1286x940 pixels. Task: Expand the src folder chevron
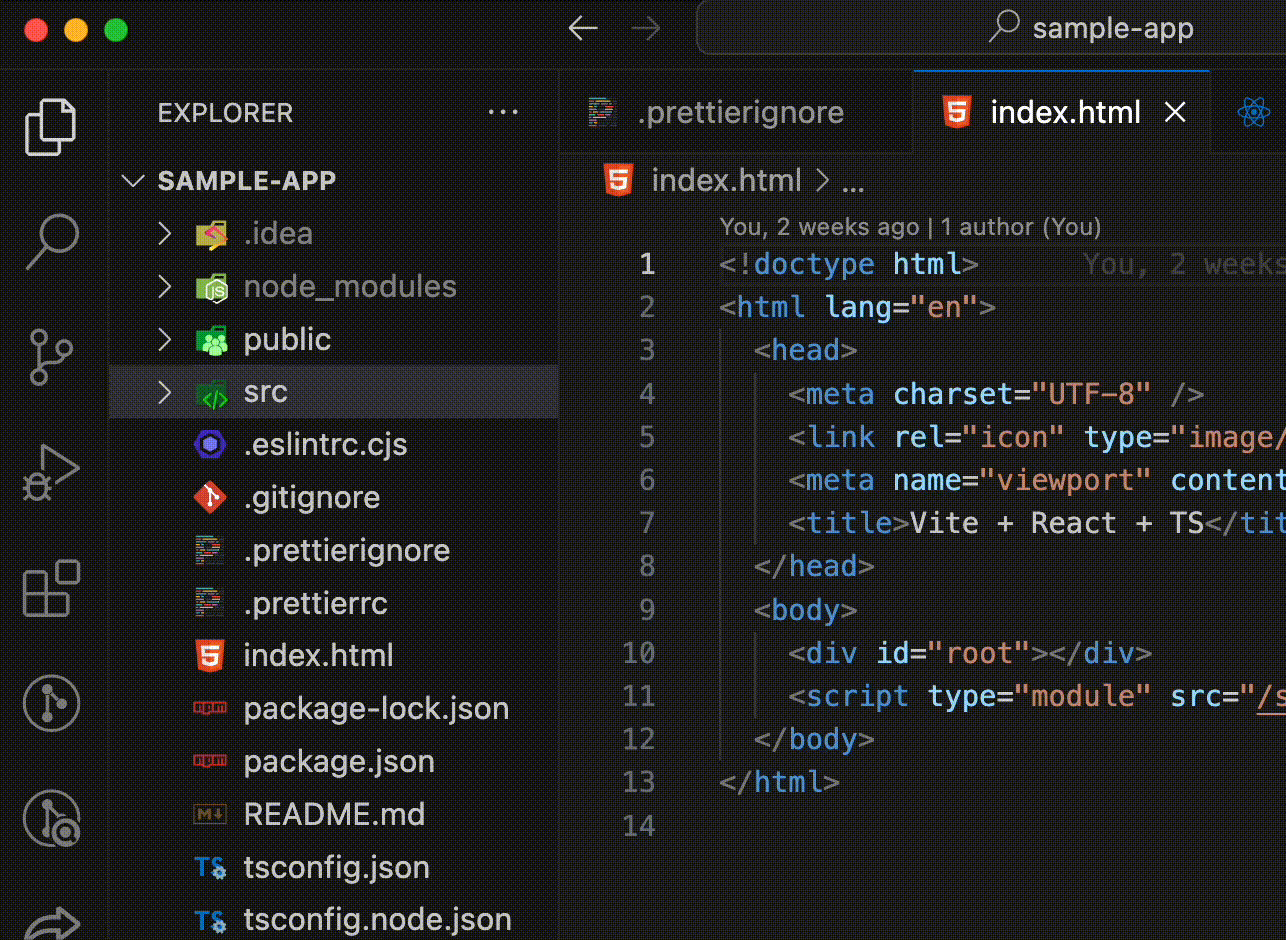pos(165,393)
